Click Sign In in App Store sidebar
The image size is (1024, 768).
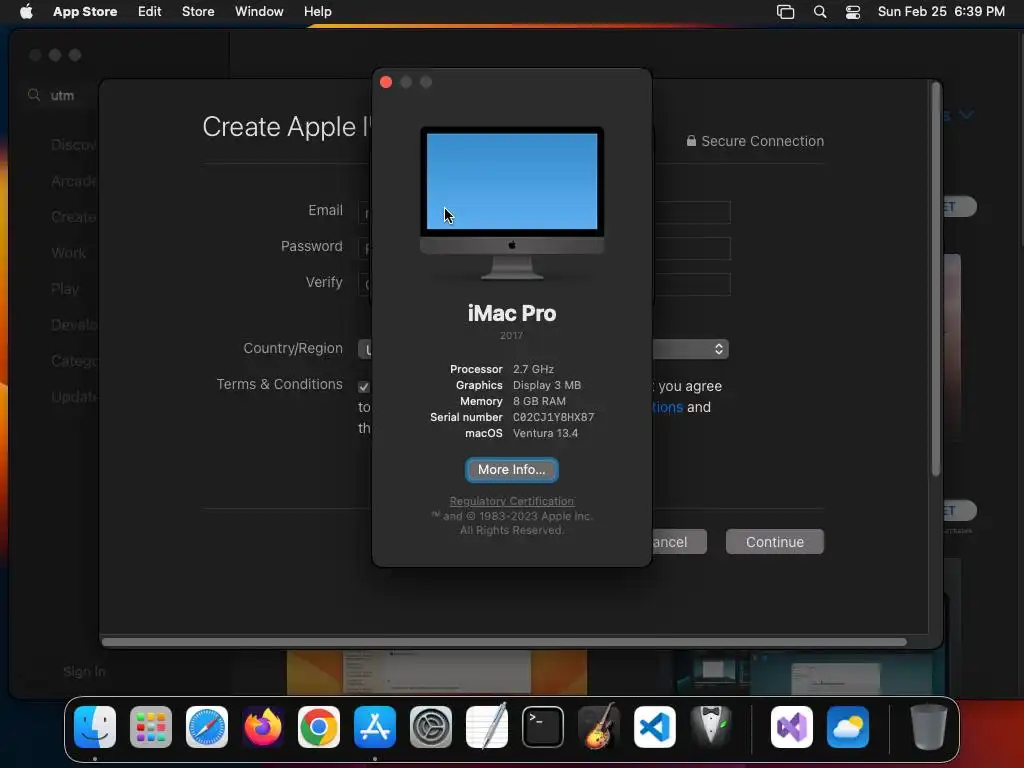click(x=84, y=671)
